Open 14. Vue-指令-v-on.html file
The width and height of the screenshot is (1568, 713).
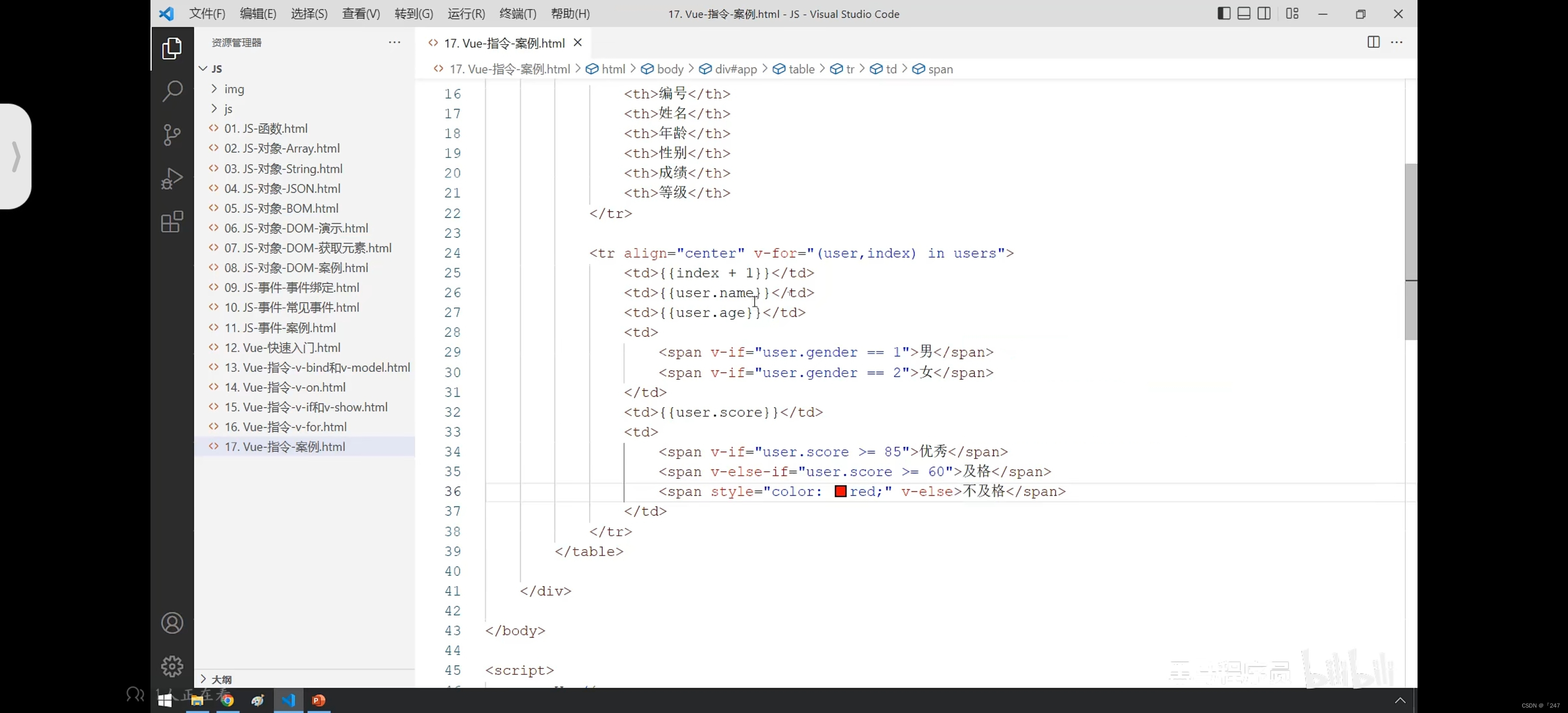(x=304, y=387)
